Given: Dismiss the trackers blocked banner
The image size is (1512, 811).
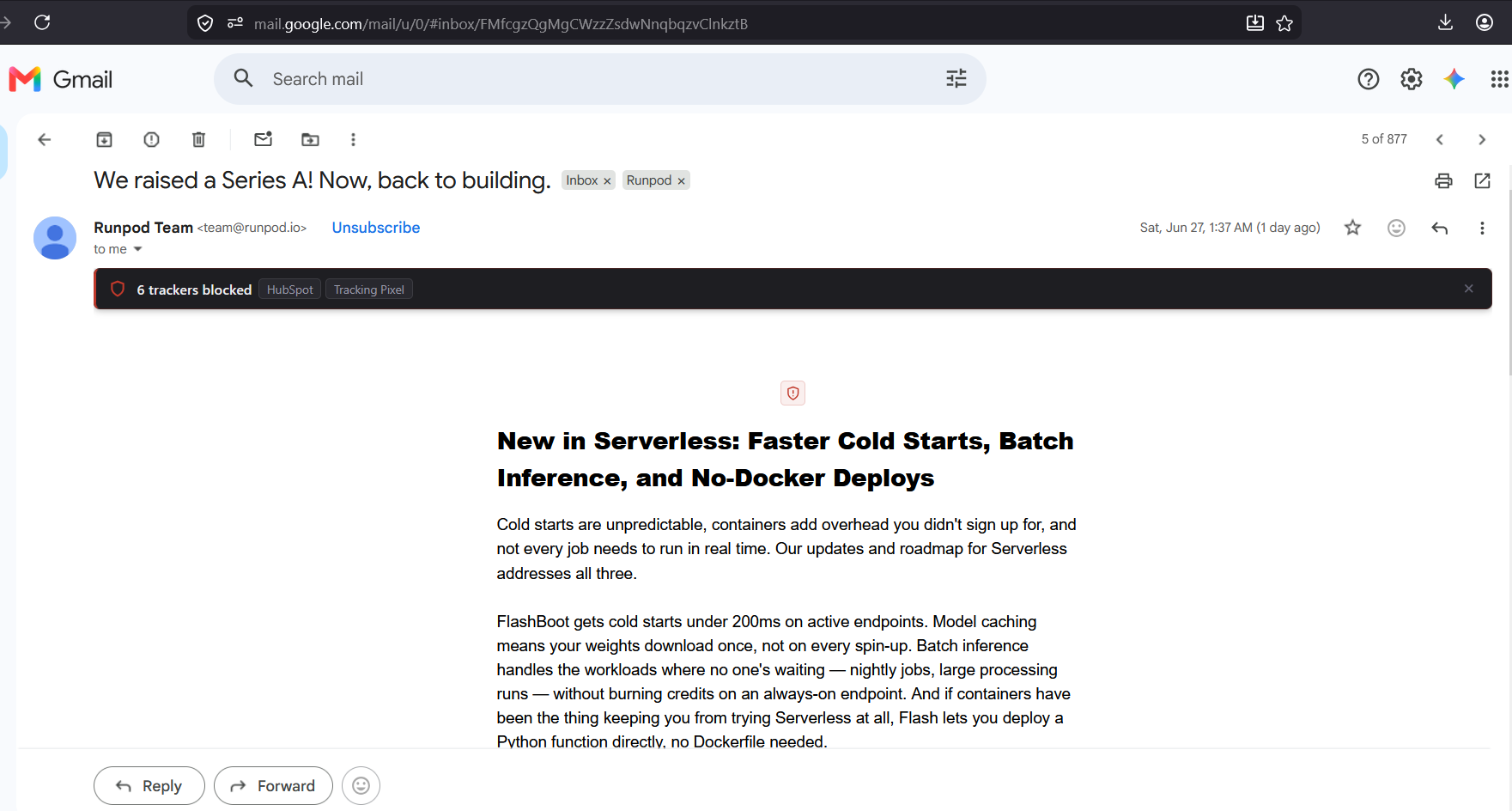Looking at the screenshot, I should (1469, 289).
